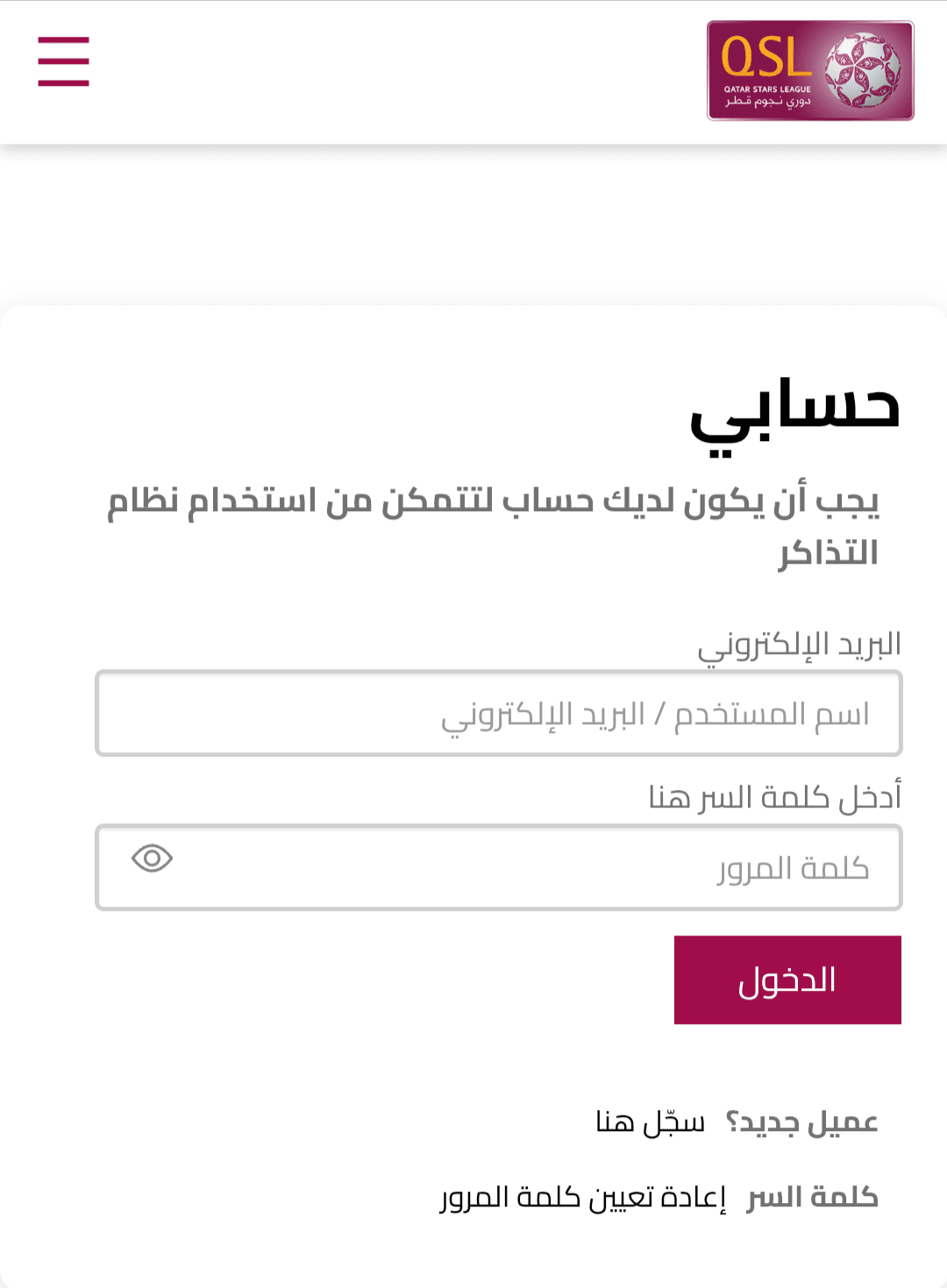947x1288 pixels.
Task: Click the account requirement description paragraph
Action: (494, 527)
